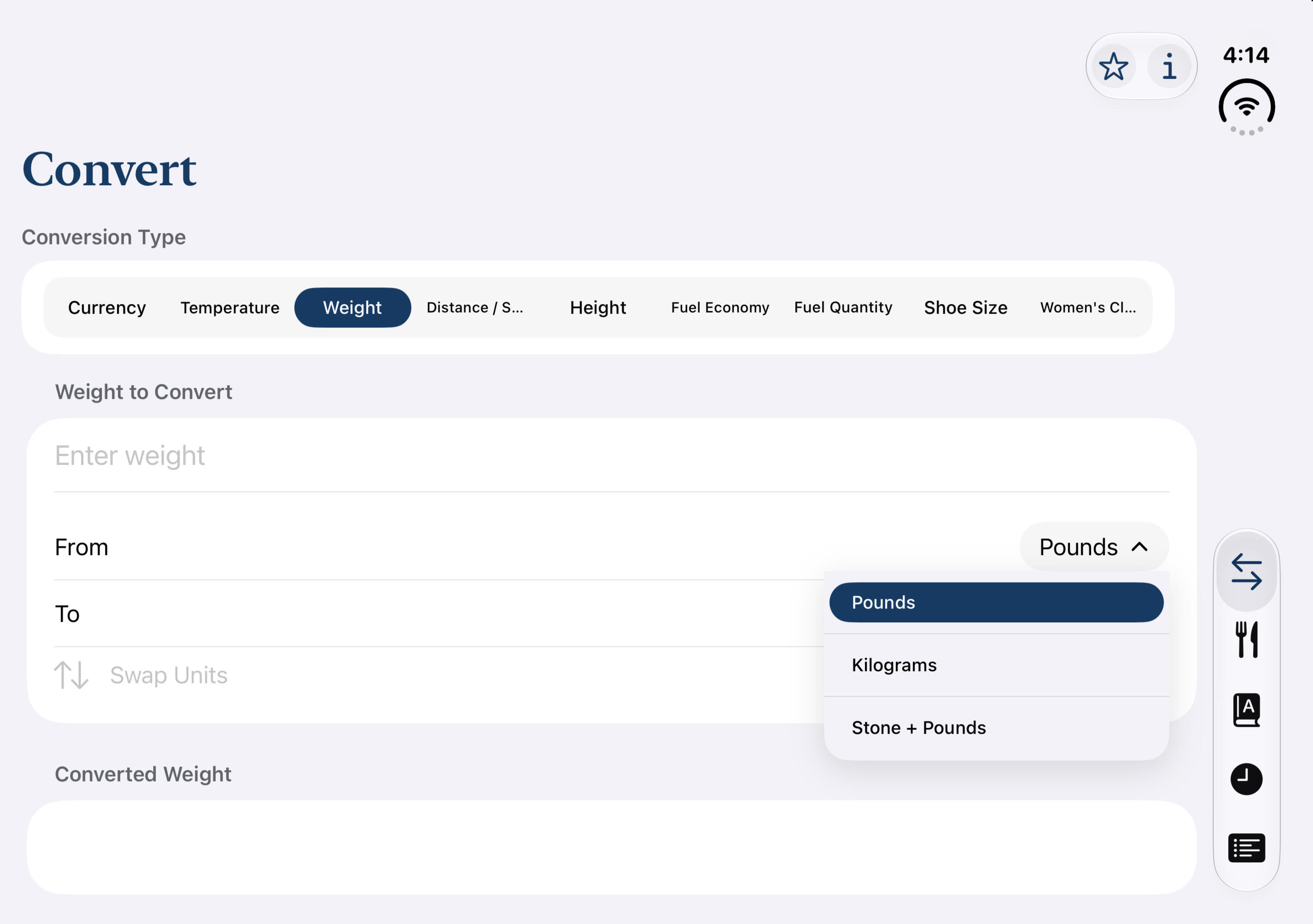Tap the 4:14 clock display

[1246, 55]
